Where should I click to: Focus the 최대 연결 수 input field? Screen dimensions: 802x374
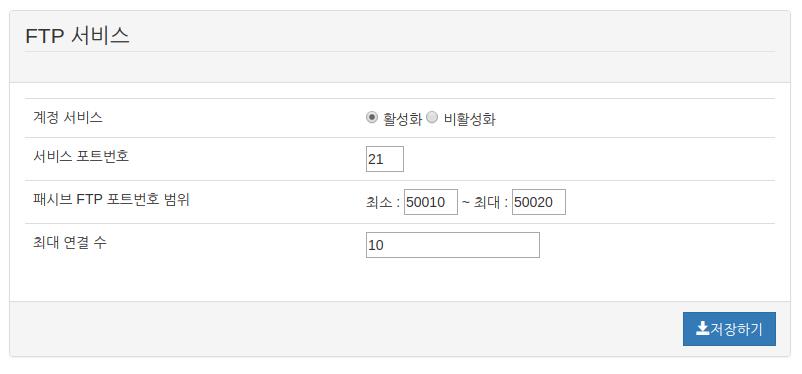pyautogui.click(x=453, y=245)
